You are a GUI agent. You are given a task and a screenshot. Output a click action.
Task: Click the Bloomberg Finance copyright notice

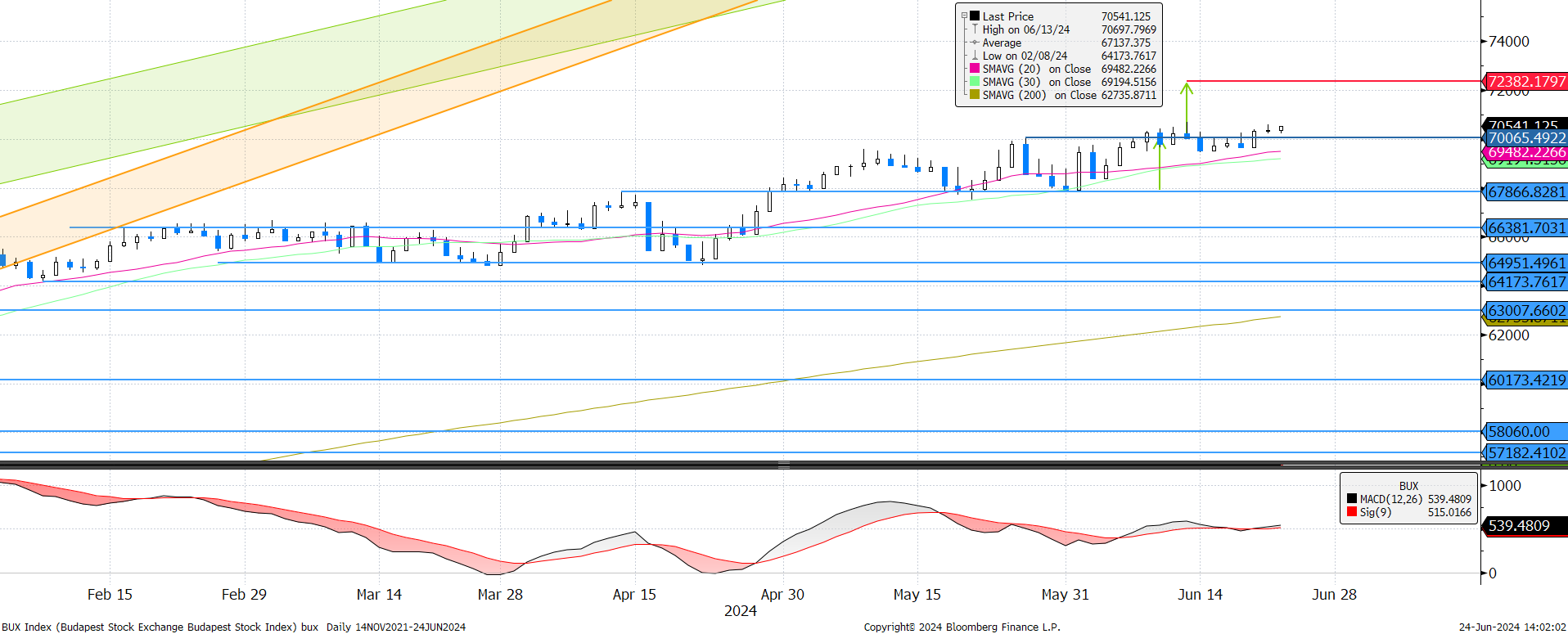point(962,627)
